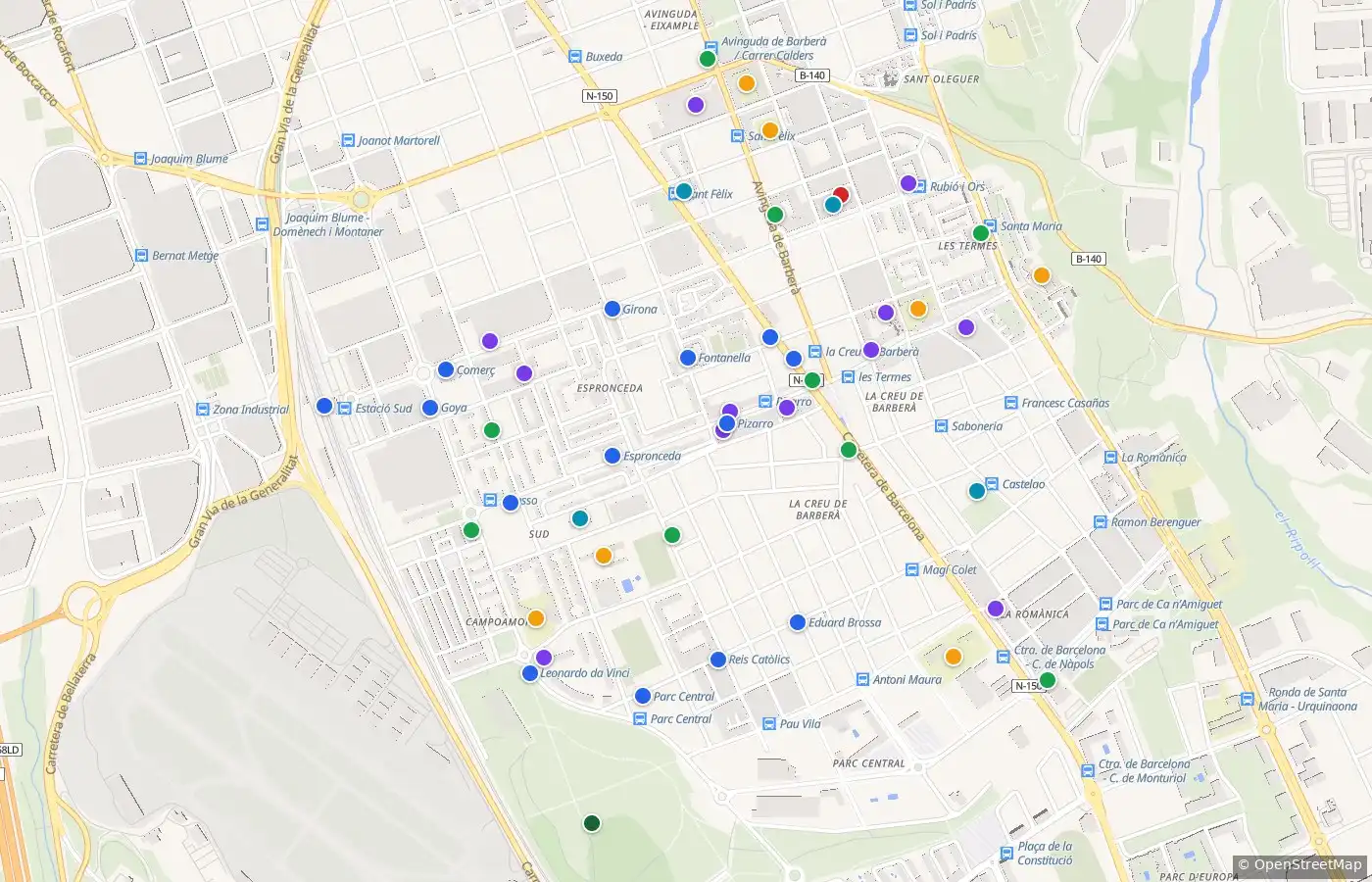Click the Buxeda bus stop icon
Image resolution: width=1372 pixels, height=882 pixels.
click(575, 57)
